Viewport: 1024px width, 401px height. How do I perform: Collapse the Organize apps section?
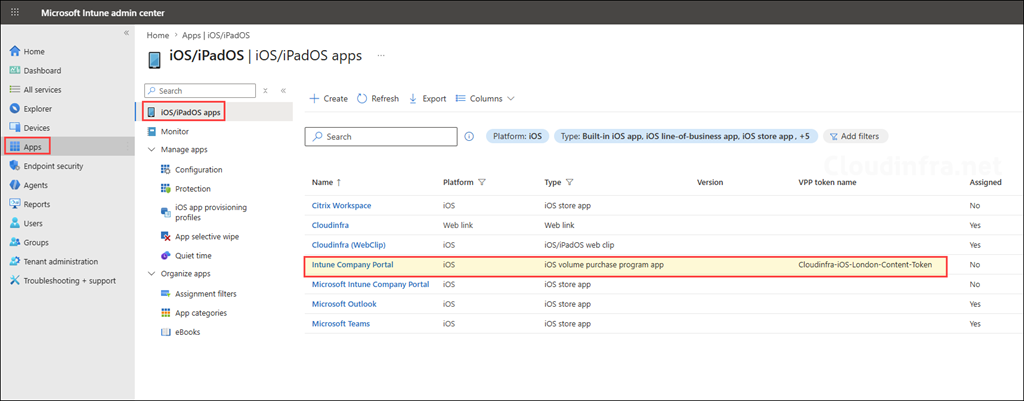pyautogui.click(x=152, y=274)
